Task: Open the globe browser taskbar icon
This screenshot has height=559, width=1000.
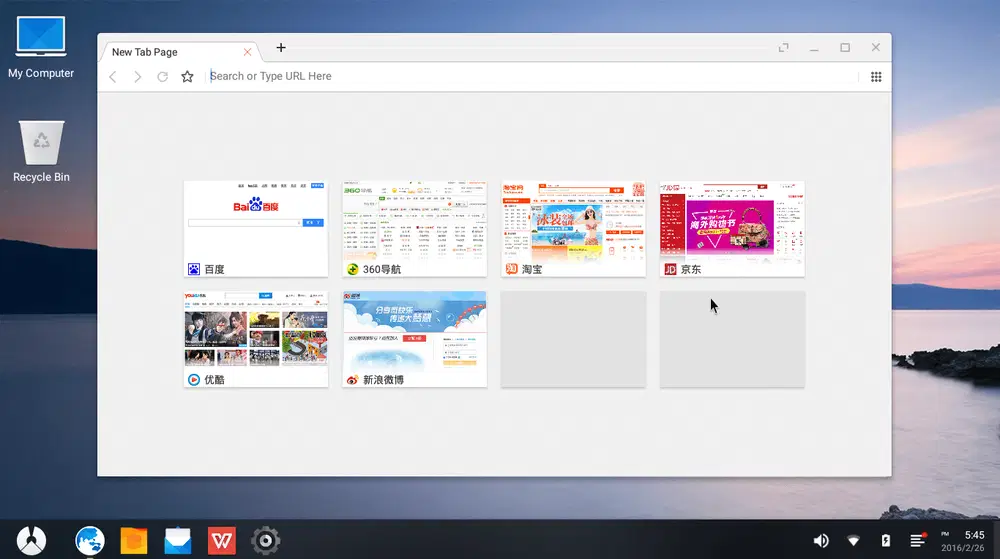Action: 90,541
